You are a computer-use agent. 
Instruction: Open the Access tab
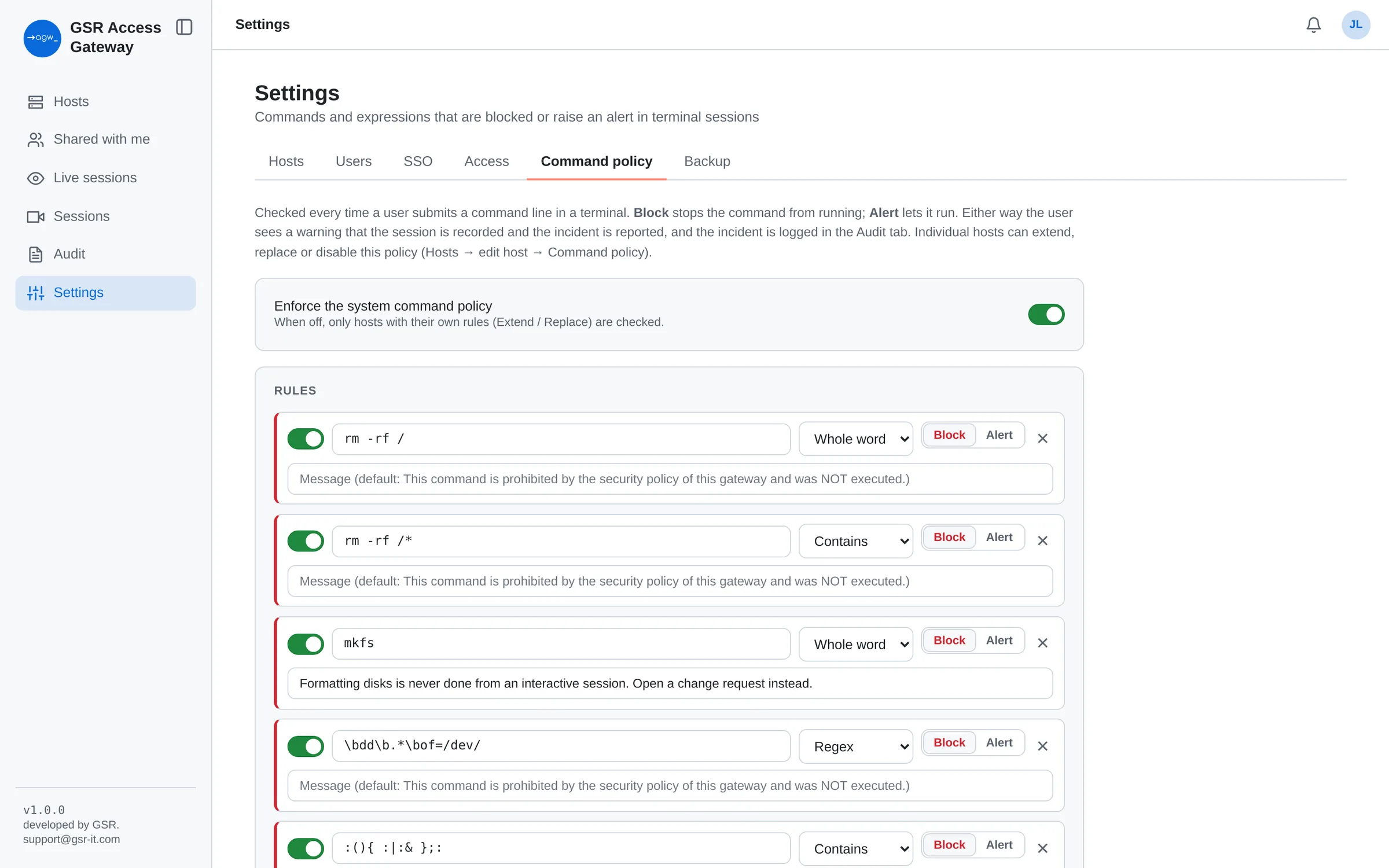click(x=486, y=161)
